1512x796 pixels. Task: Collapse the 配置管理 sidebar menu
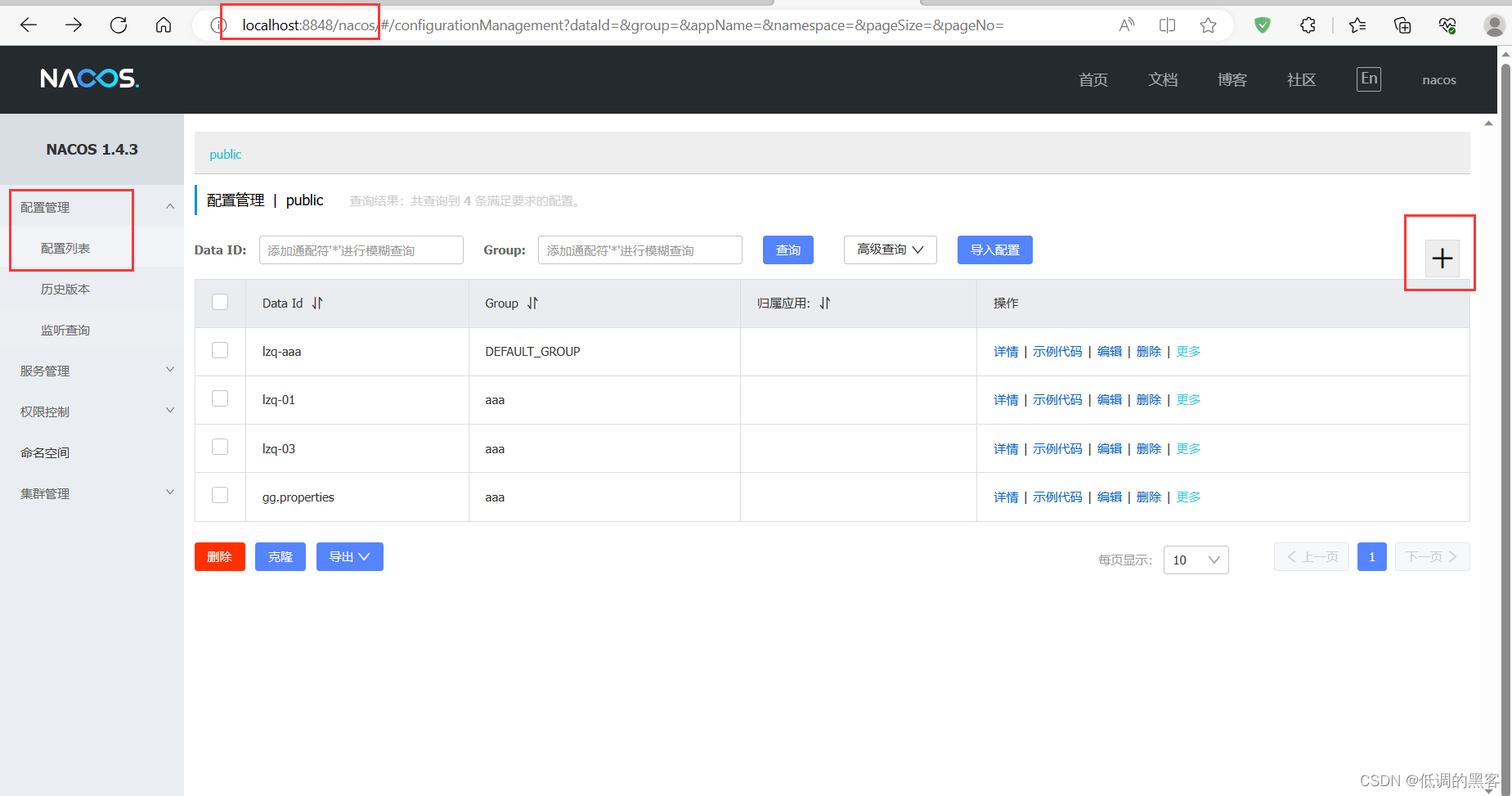[92, 207]
